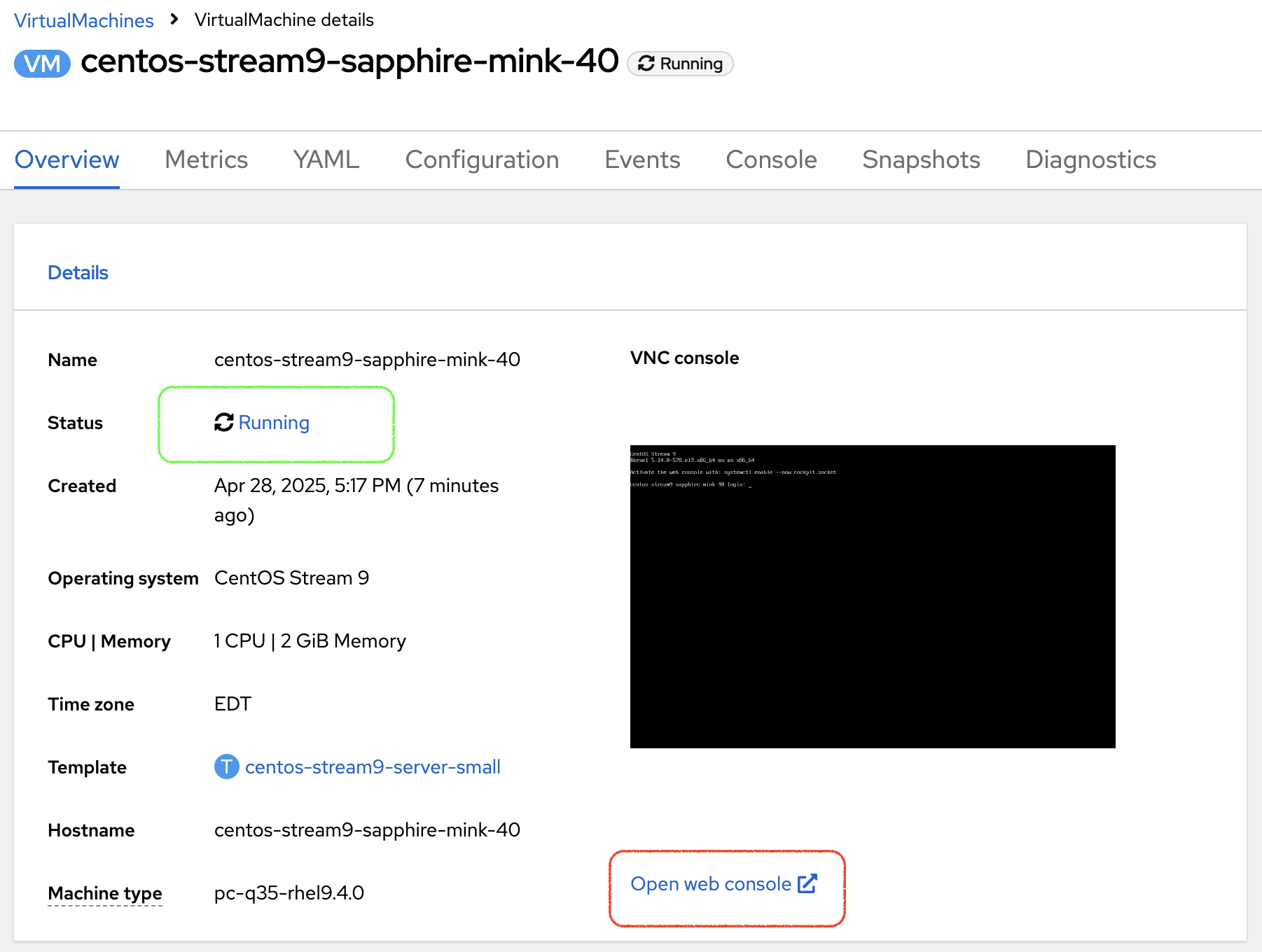Click the Details section heading link
This screenshot has width=1262, height=952.
pos(78,272)
